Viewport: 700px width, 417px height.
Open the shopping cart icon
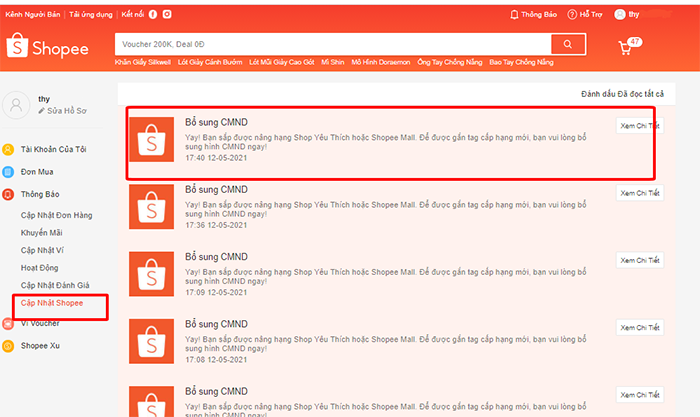(x=625, y=48)
